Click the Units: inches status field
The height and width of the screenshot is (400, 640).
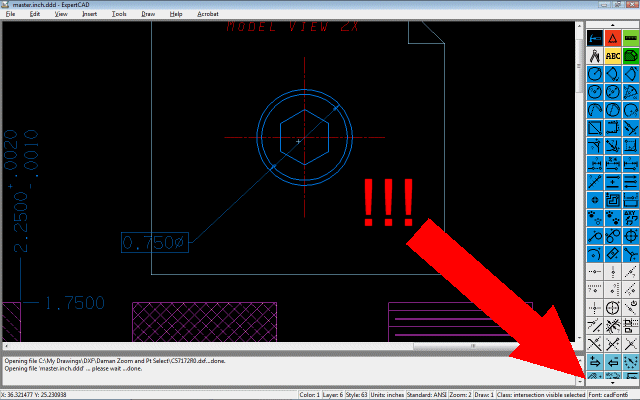coord(387,395)
